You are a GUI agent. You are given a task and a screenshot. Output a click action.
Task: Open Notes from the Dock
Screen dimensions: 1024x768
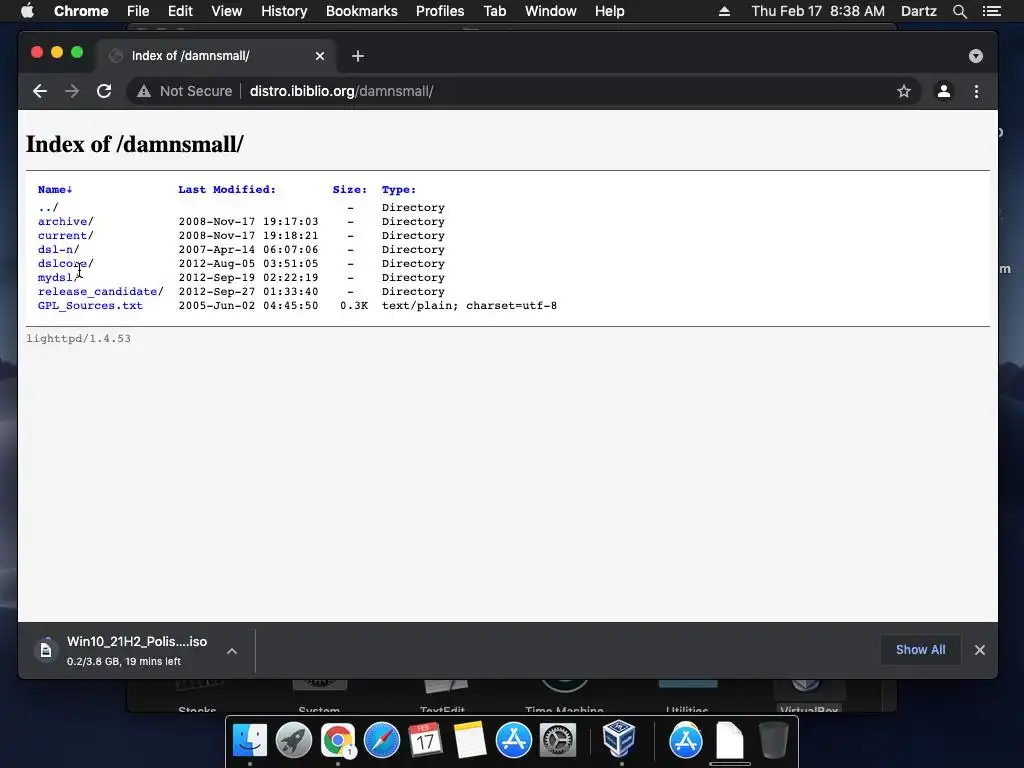pos(470,740)
